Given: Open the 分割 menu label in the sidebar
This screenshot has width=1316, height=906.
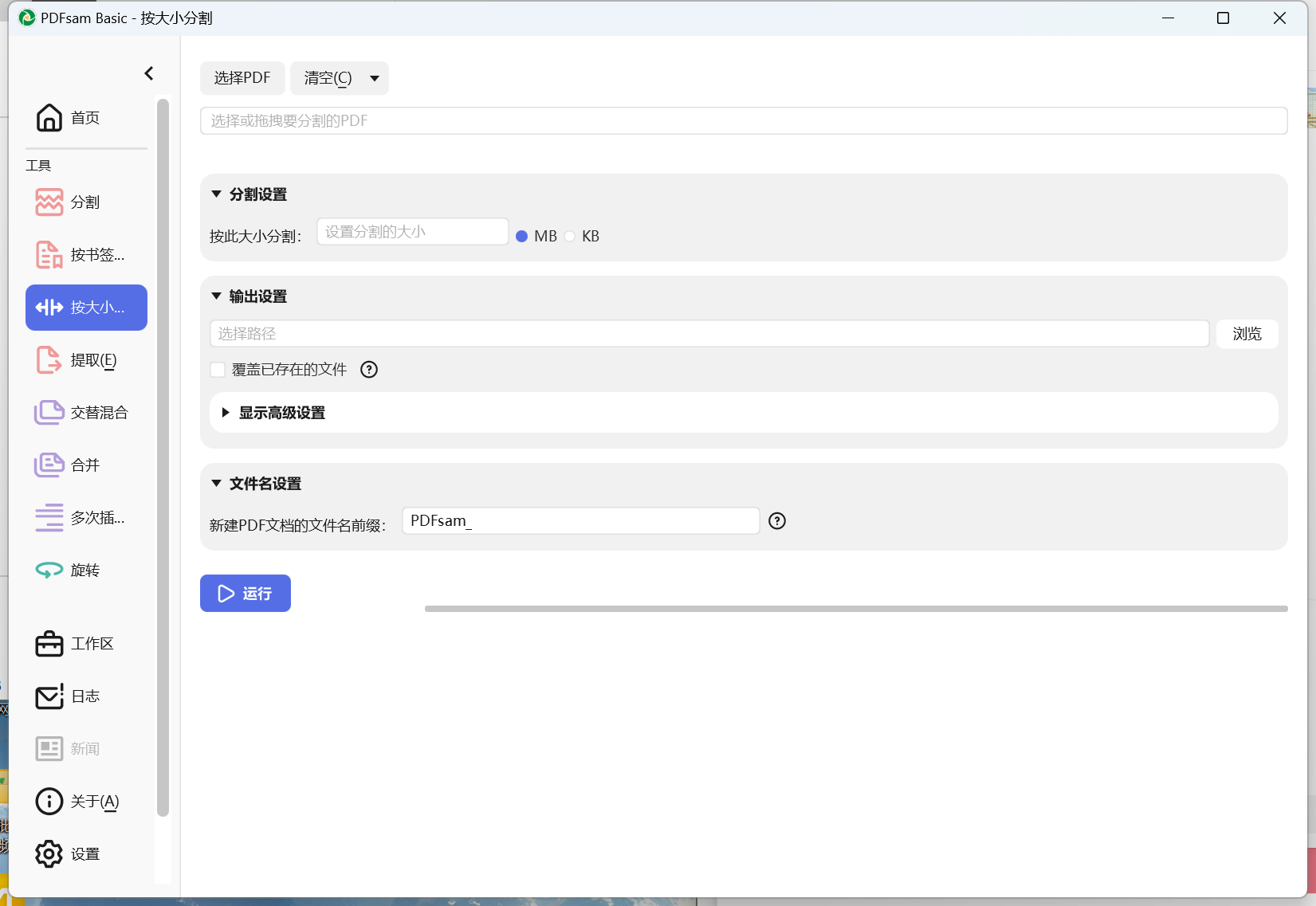Looking at the screenshot, I should click(85, 202).
